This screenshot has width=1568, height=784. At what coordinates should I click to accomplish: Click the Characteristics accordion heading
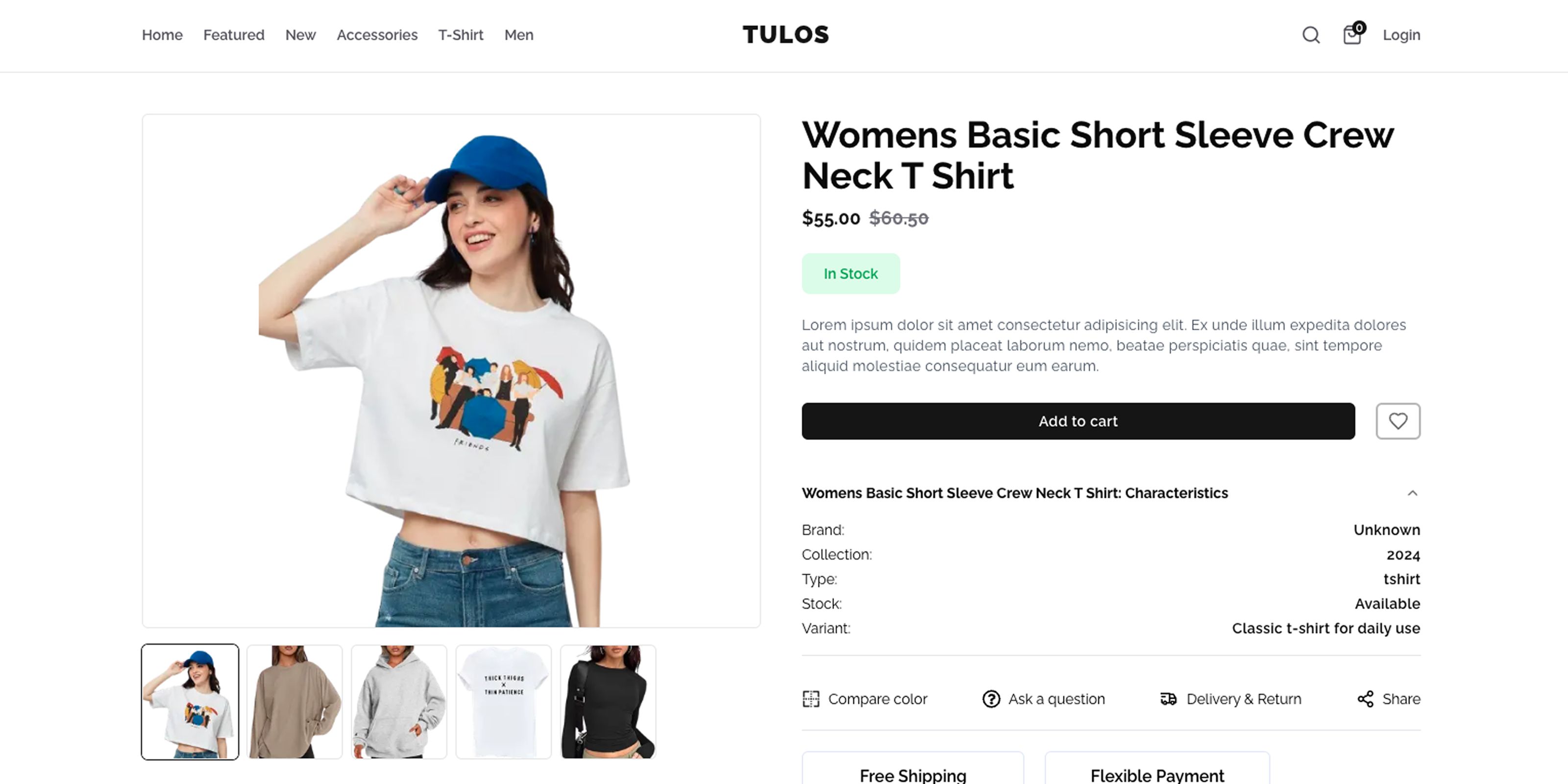click(x=1014, y=493)
